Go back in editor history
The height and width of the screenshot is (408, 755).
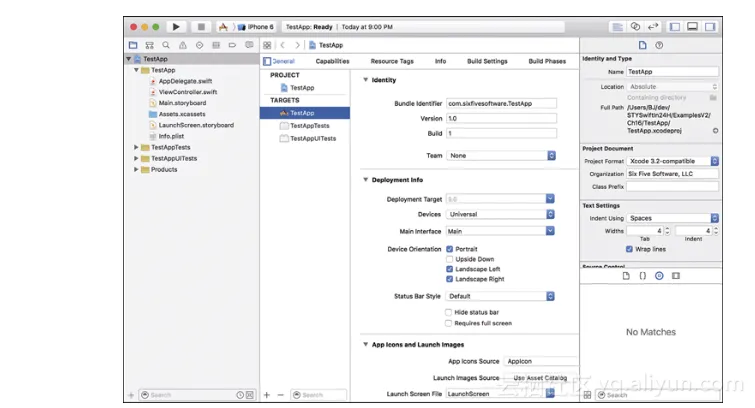click(283, 45)
